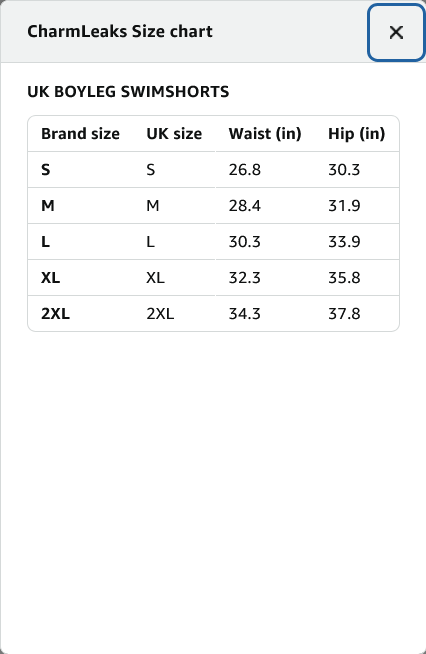Select the Brand size column header
The image size is (426, 654).
click(x=80, y=134)
